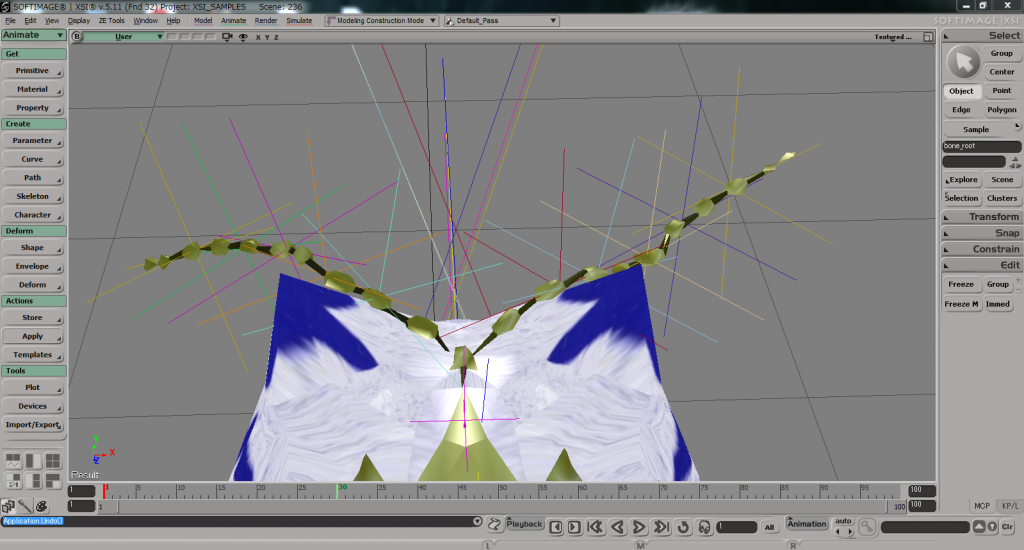The height and width of the screenshot is (550, 1024).
Task: Click the Envelope button
Action: coord(33,267)
